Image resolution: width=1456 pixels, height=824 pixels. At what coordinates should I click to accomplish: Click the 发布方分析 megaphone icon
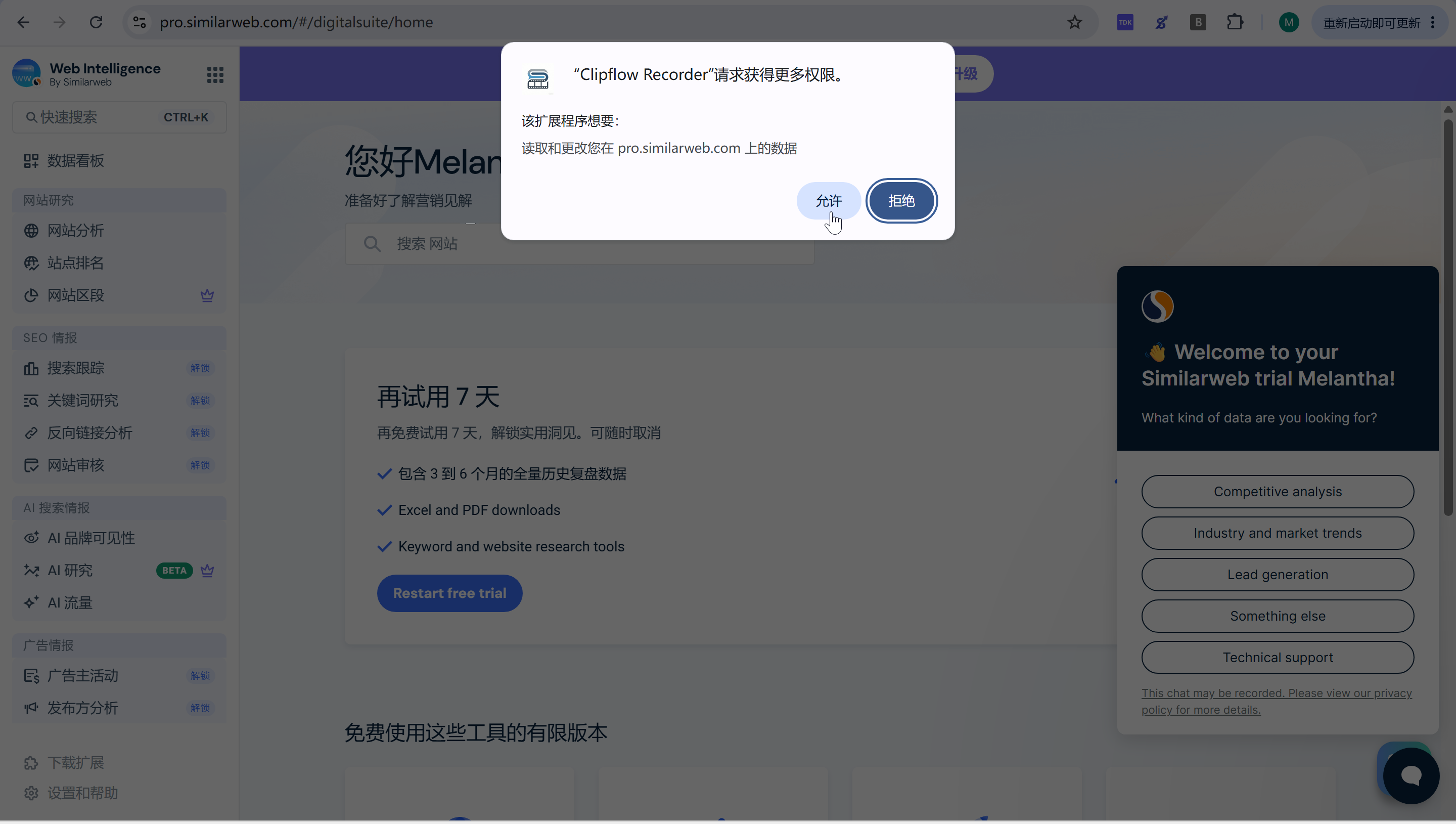pos(31,708)
